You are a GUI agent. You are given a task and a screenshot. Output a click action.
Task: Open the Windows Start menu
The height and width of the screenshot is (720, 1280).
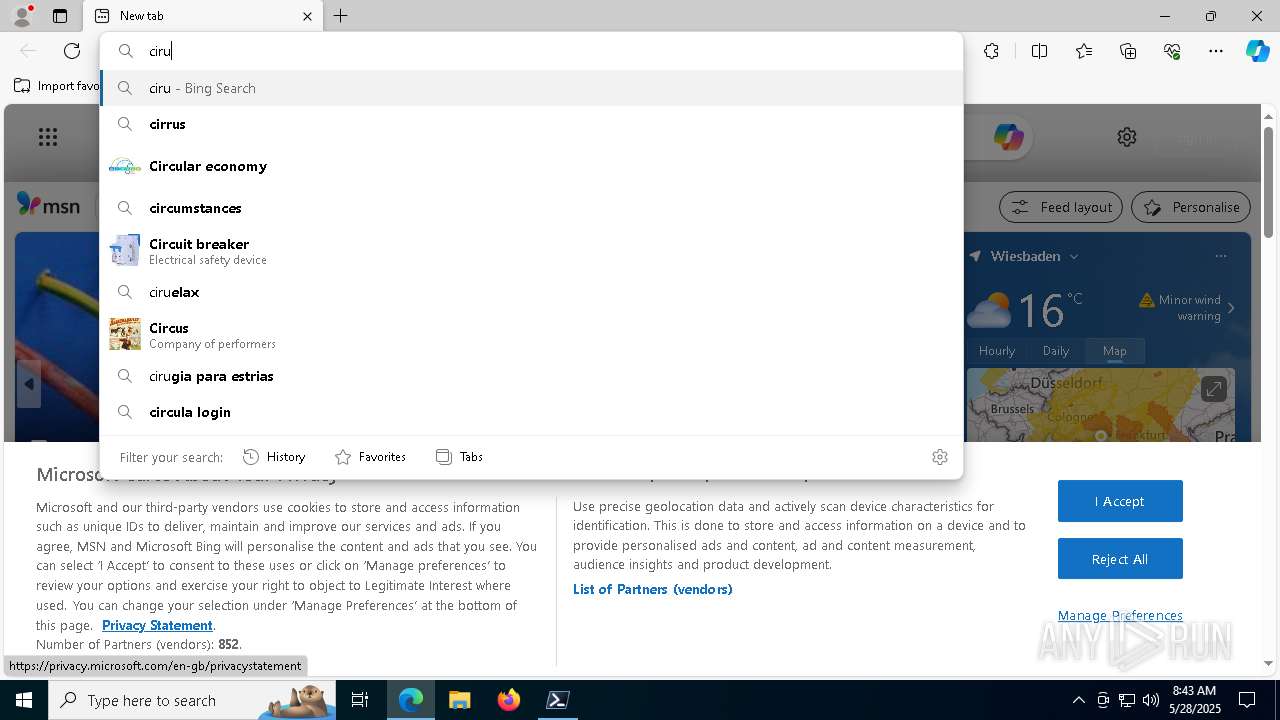pos(24,700)
